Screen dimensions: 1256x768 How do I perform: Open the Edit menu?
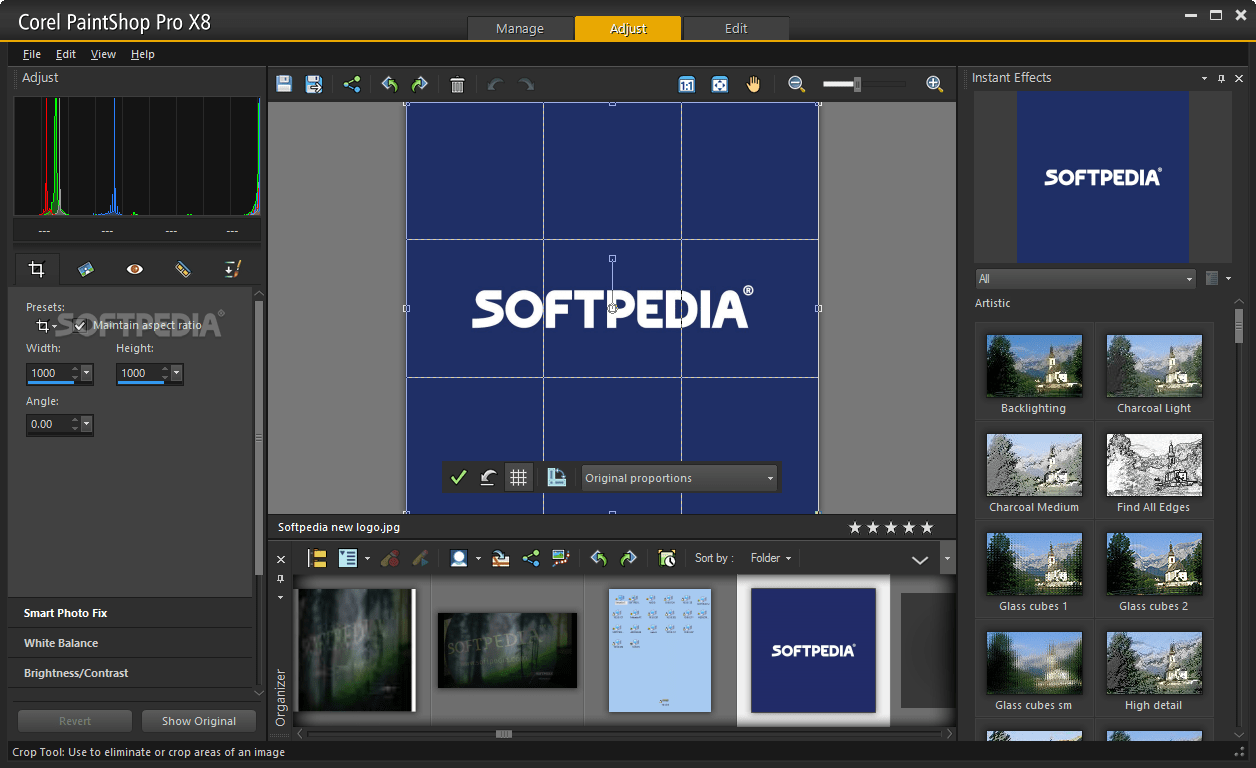[x=65, y=54]
